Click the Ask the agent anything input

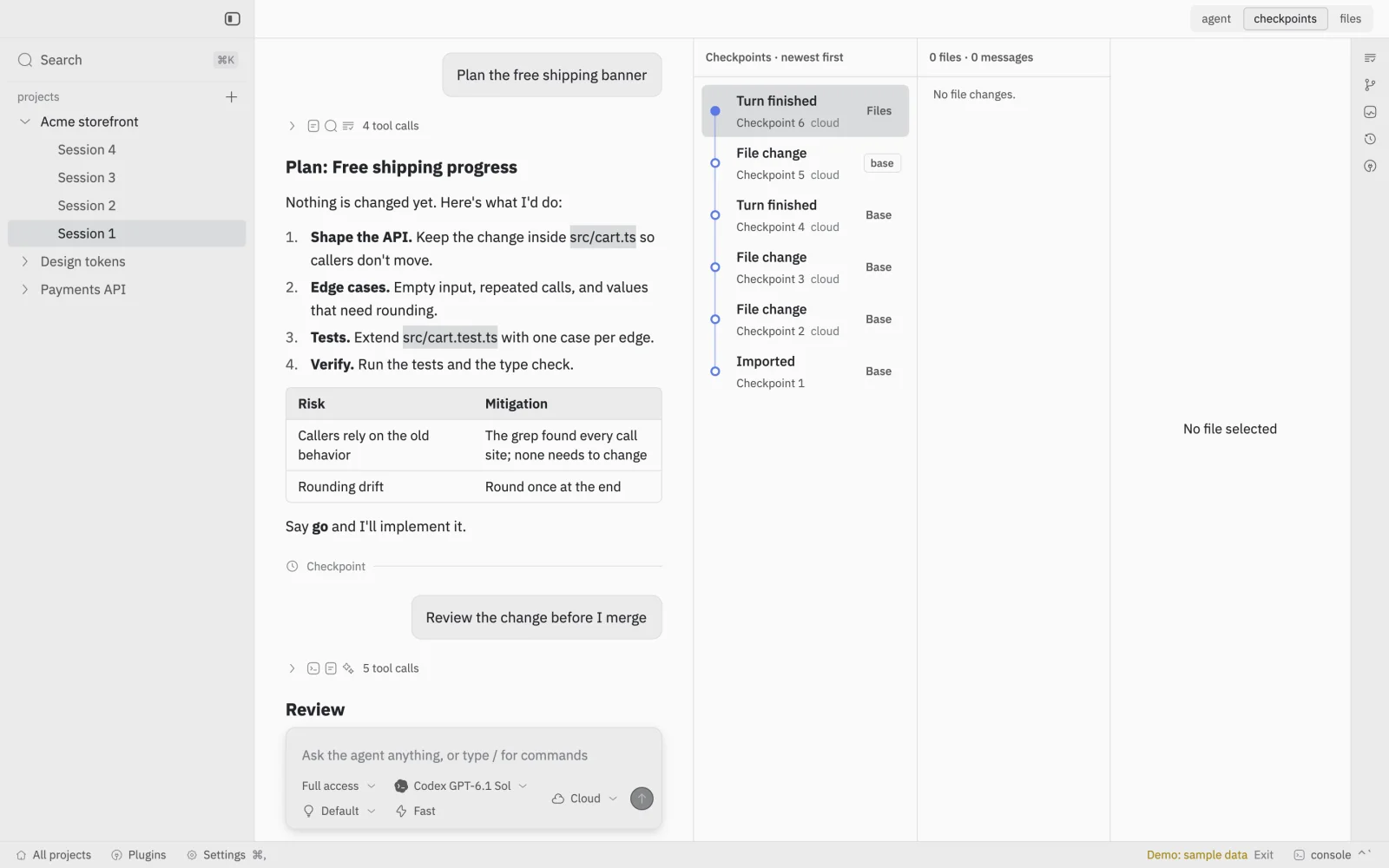(x=473, y=755)
